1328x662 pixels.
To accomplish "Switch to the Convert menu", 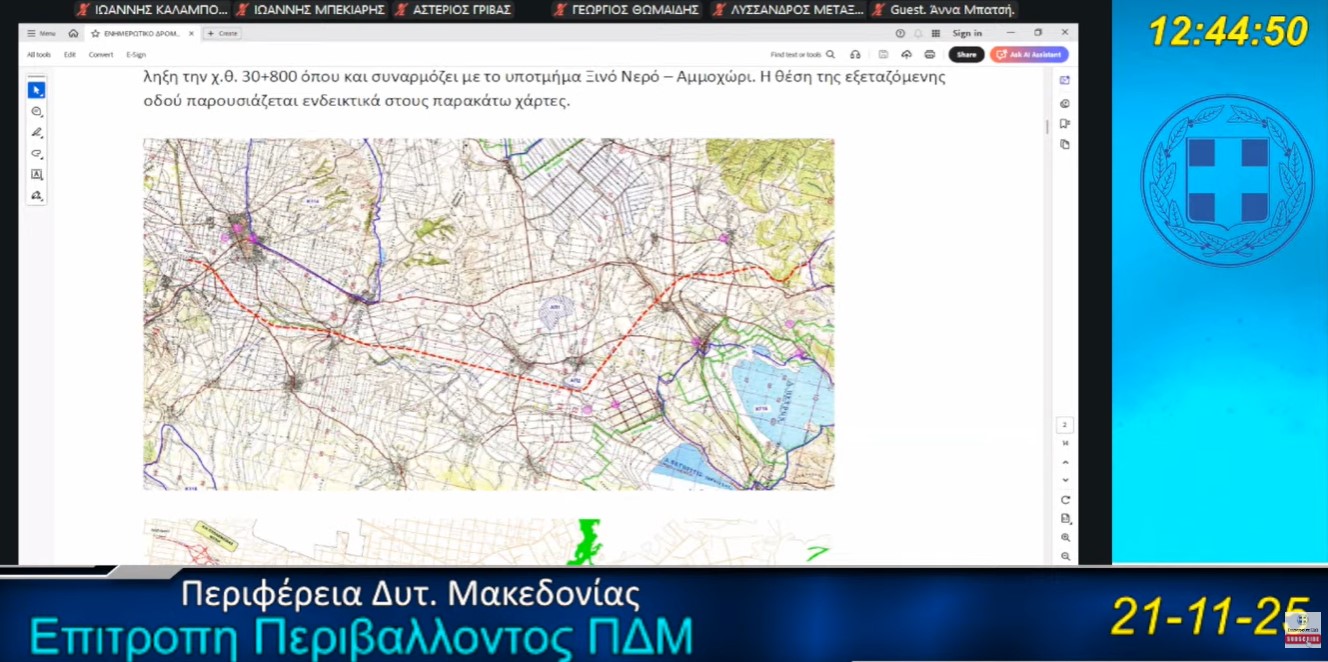I will tap(101, 54).
